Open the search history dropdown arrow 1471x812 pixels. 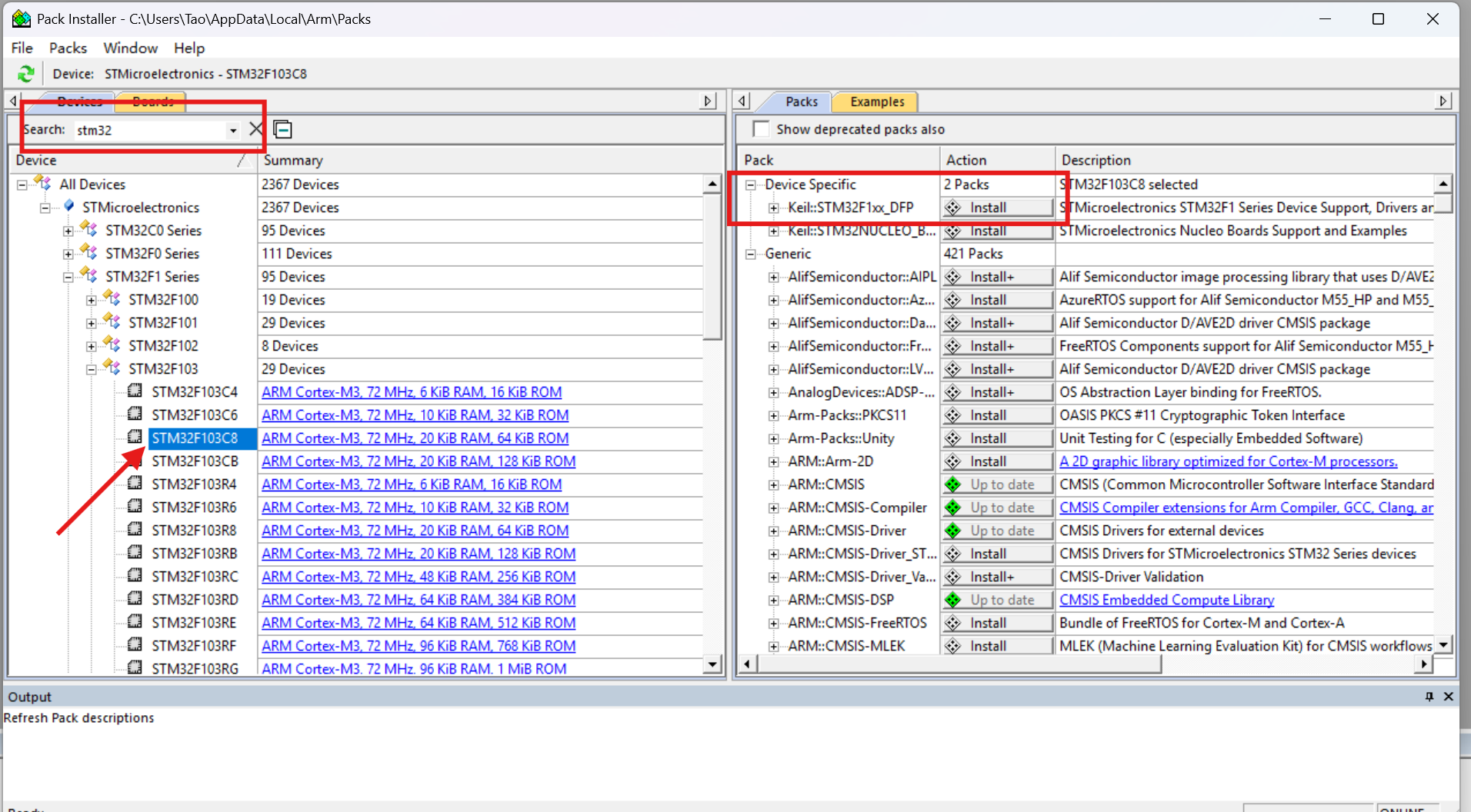233,130
